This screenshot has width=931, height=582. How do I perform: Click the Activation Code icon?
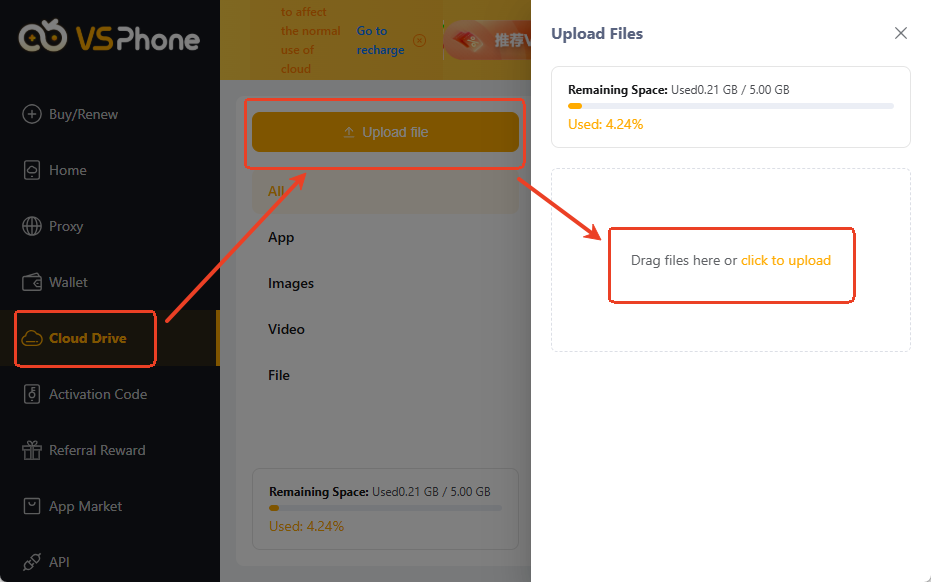pyautogui.click(x=32, y=394)
